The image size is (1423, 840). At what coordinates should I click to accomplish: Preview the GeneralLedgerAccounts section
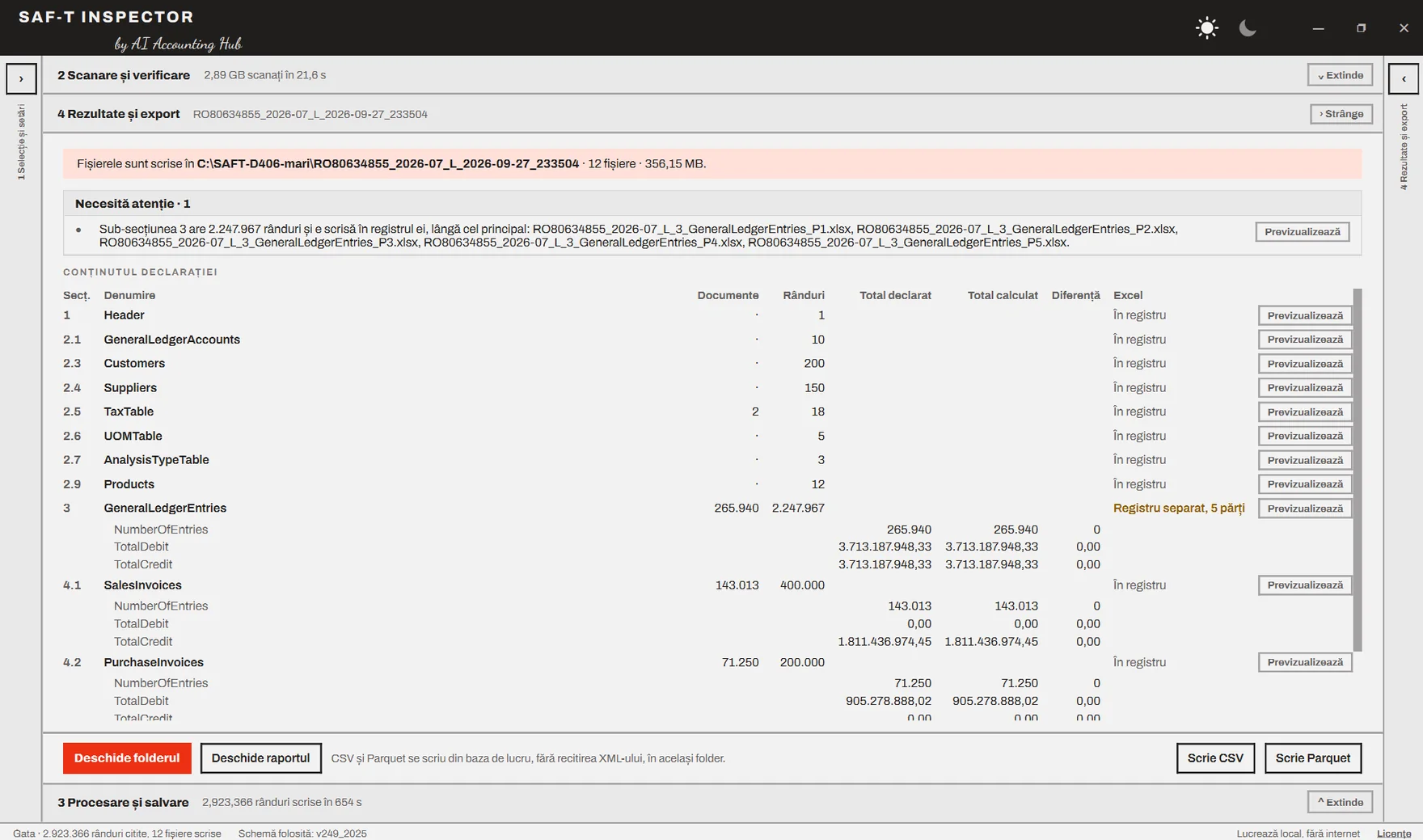point(1305,340)
